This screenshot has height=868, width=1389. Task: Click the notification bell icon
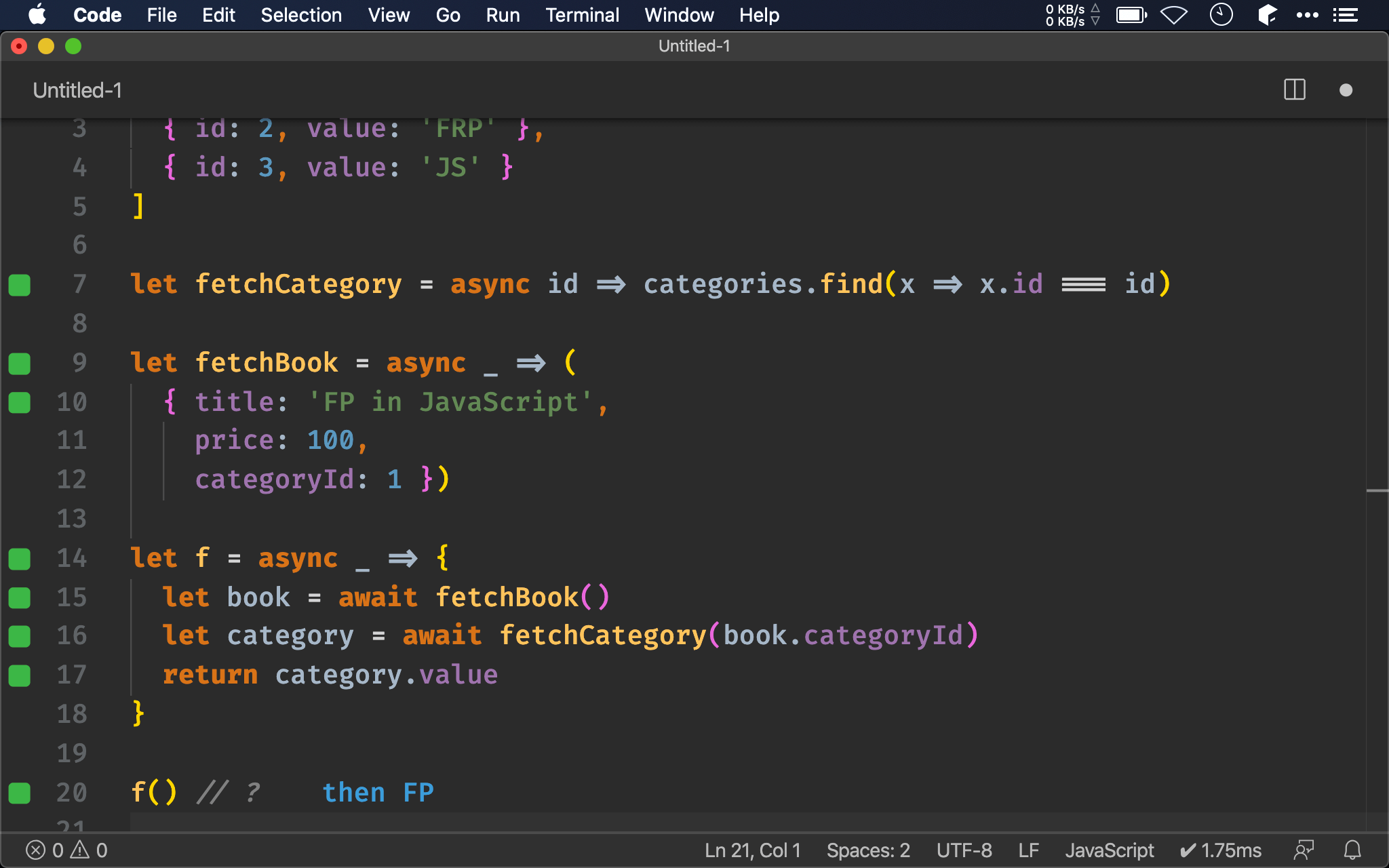click(1352, 850)
